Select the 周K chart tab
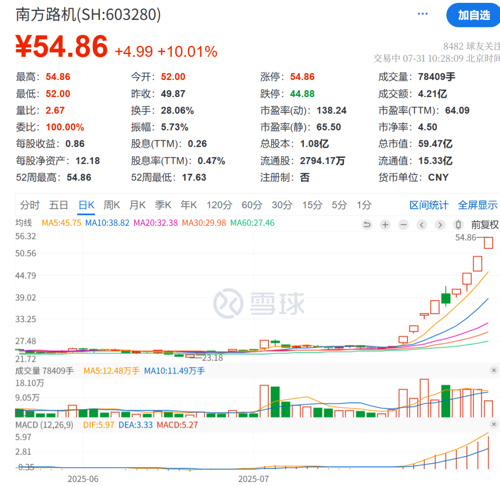Screen dimensions: 500x486 [x=111, y=205]
